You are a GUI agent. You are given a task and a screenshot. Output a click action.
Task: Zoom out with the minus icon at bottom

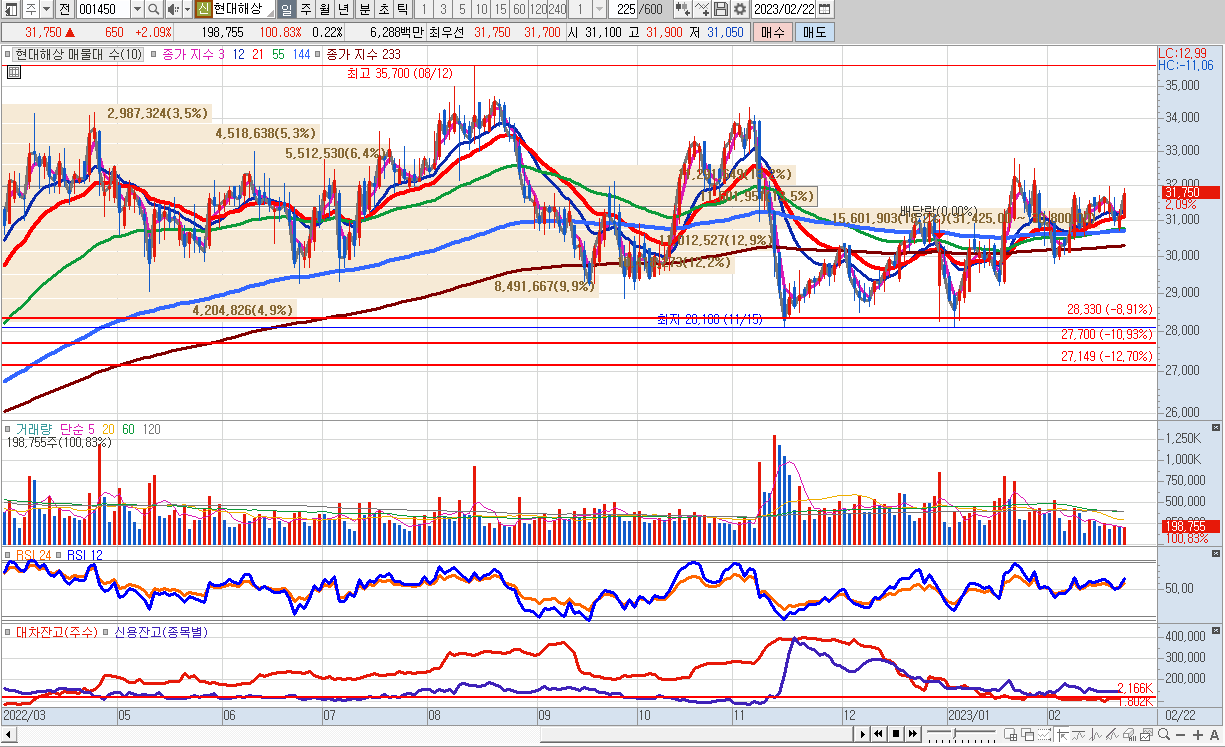pos(1181,735)
